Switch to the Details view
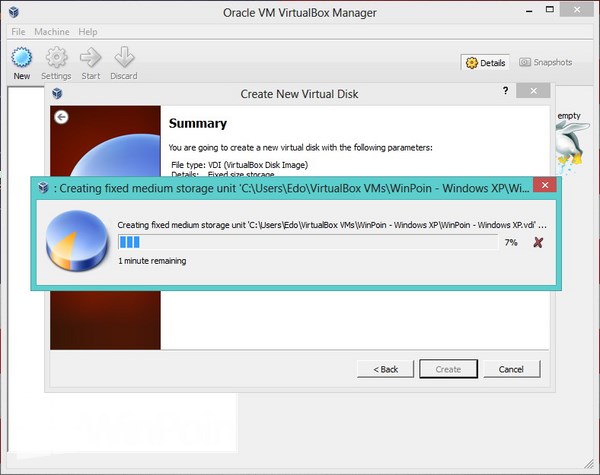Viewport: 600px width, 475px height. pos(485,63)
